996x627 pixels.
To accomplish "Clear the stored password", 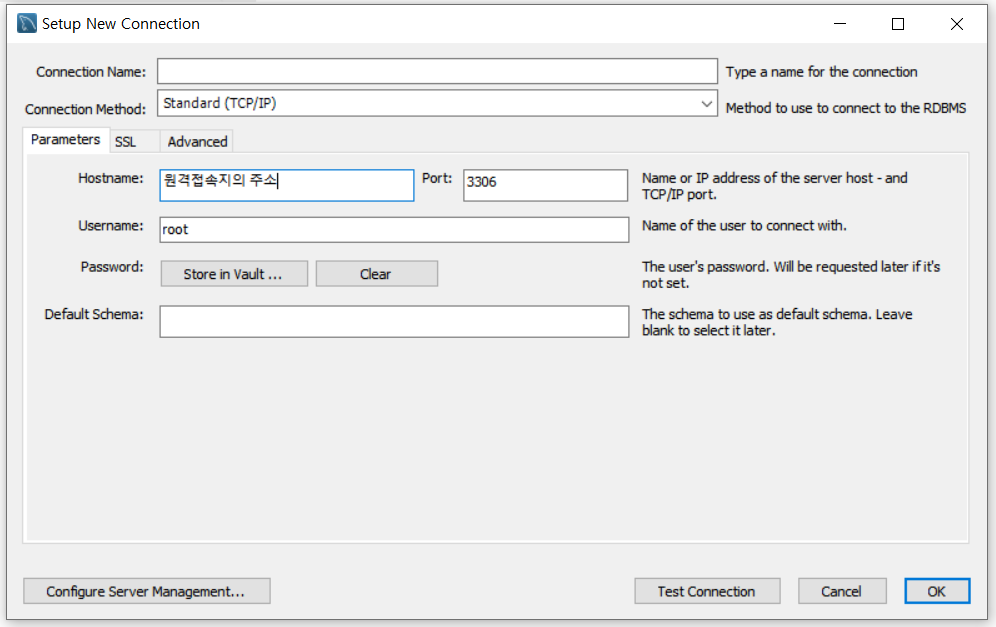I will tap(376, 274).
